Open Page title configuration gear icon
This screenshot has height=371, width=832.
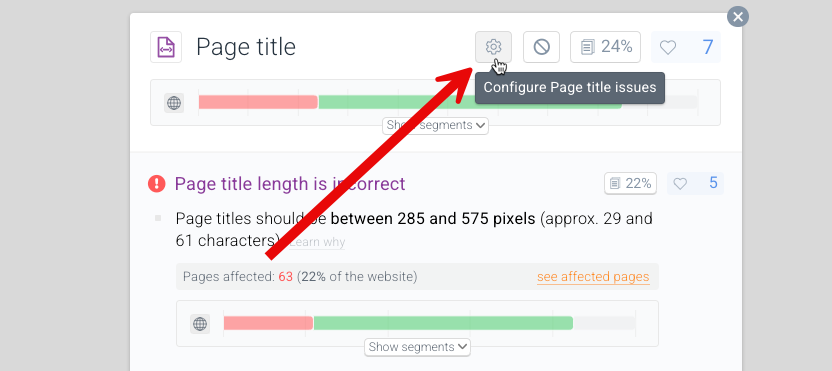tap(493, 47)
